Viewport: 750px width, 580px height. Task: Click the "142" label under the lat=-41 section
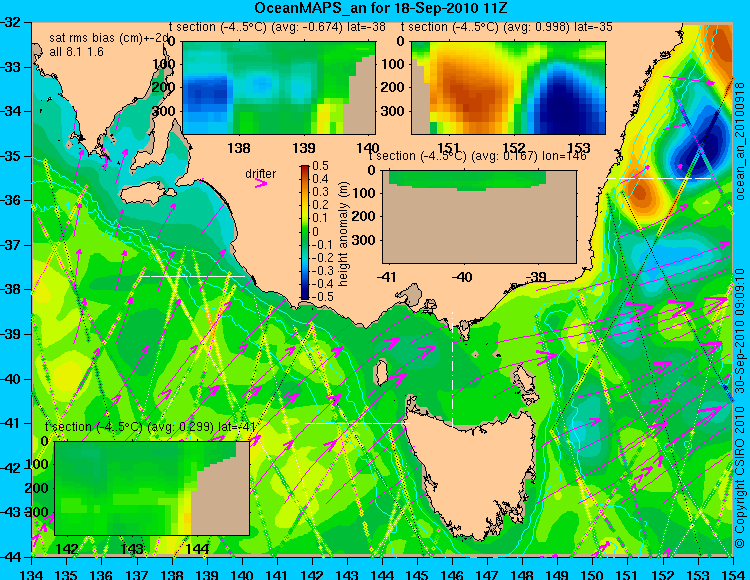coord(67,548)
